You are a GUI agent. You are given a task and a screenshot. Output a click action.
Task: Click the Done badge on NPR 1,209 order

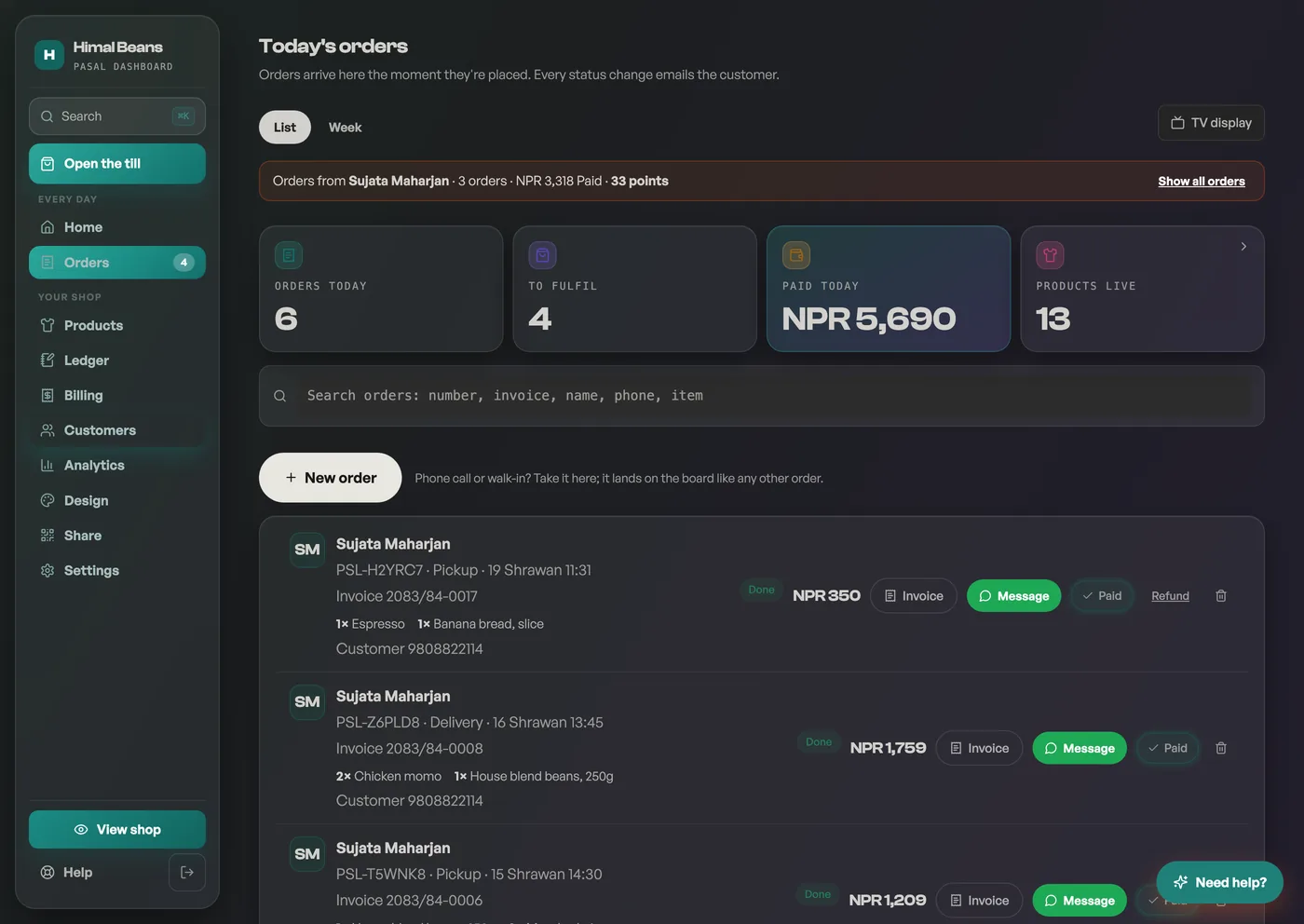tap(818, 894)
